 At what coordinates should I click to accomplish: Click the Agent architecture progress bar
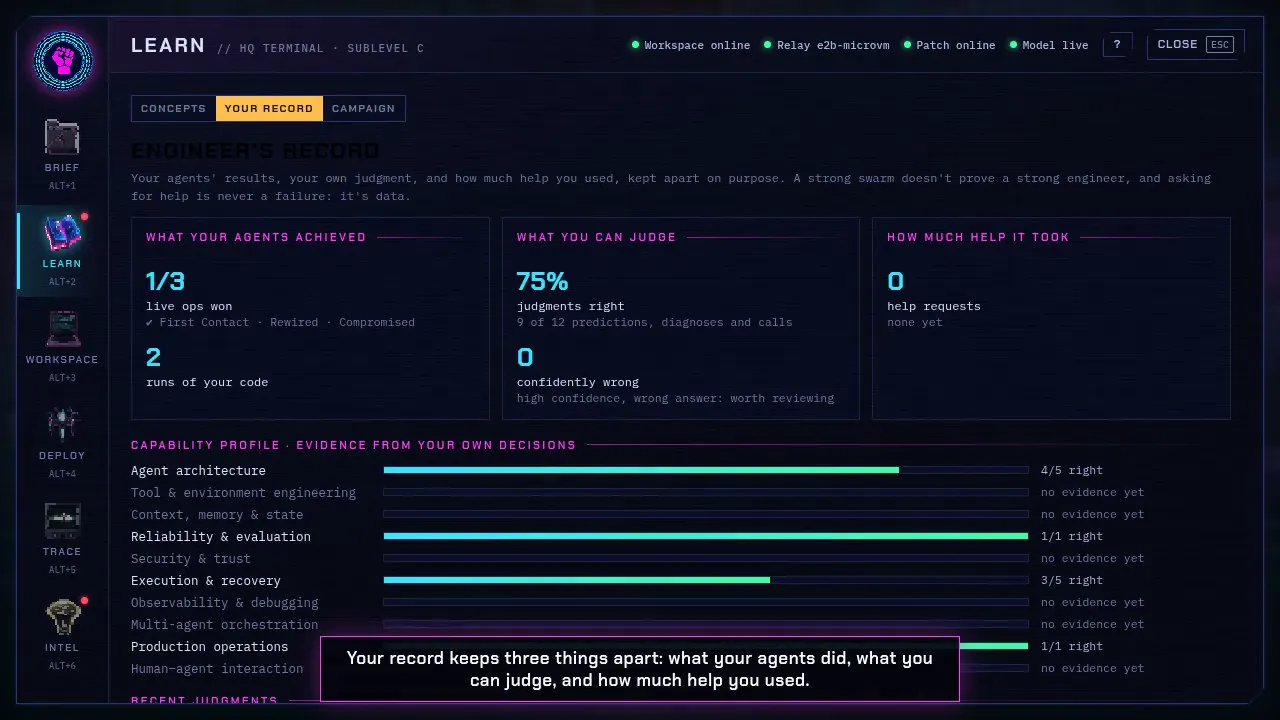706,470
